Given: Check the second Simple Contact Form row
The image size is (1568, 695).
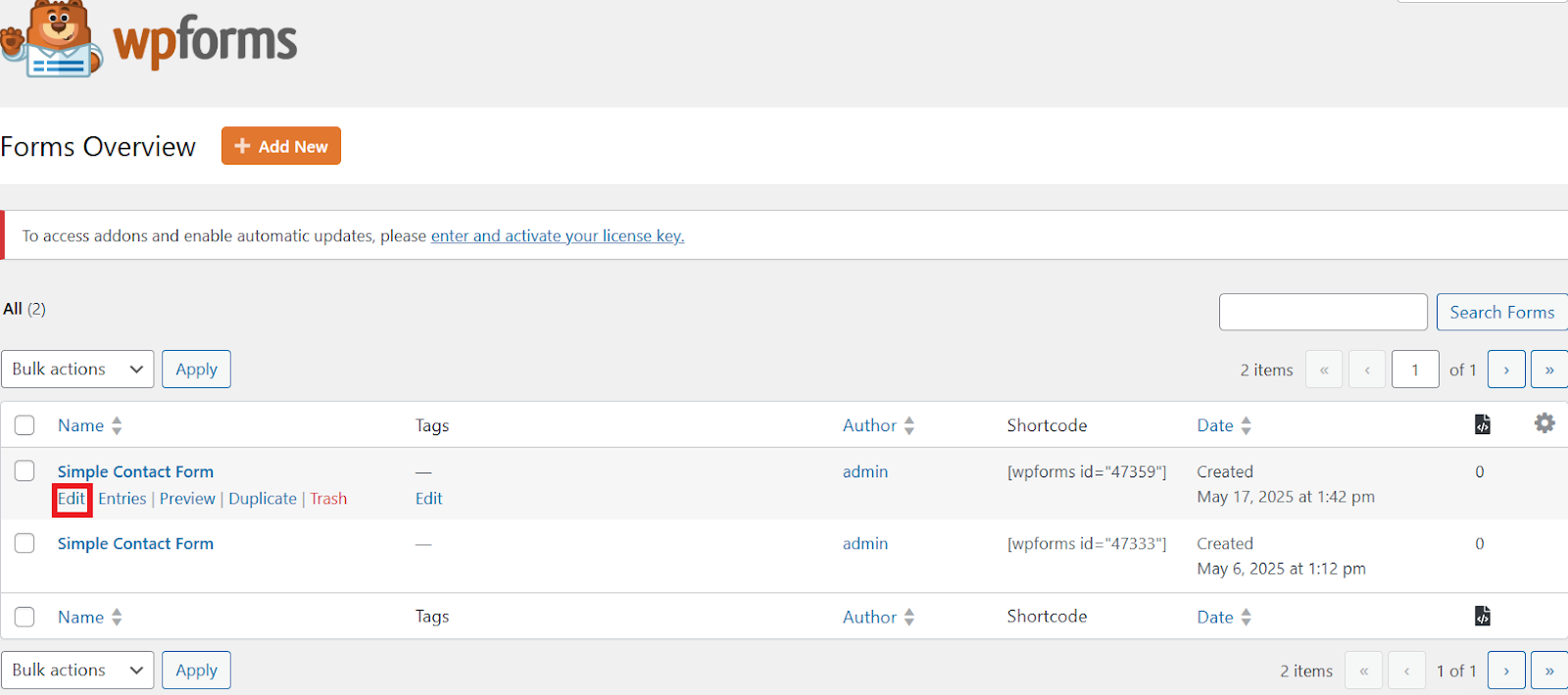Looking at the screenshot, I should 24,543.
